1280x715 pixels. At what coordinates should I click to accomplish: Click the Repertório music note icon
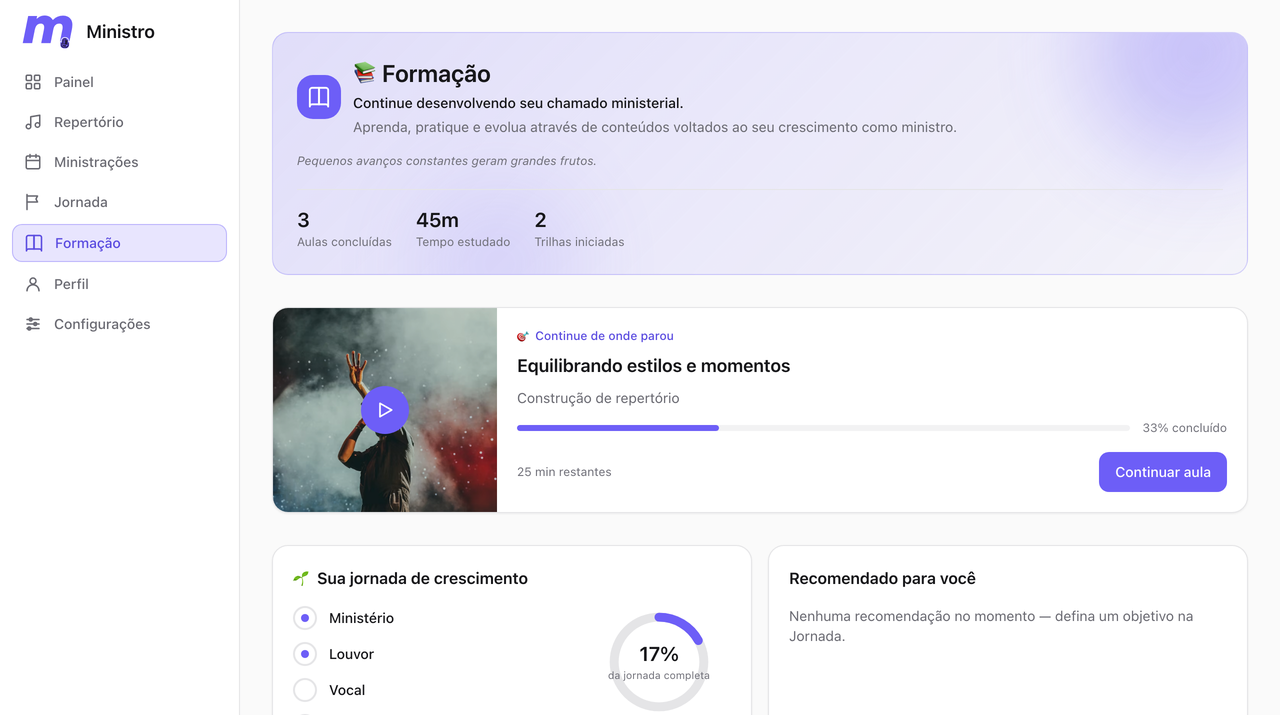coord(33,122)
